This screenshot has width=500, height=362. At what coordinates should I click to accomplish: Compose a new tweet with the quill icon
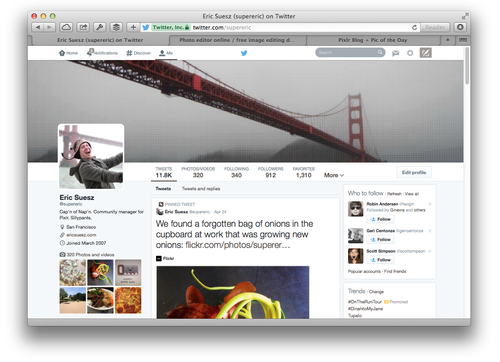425,53
